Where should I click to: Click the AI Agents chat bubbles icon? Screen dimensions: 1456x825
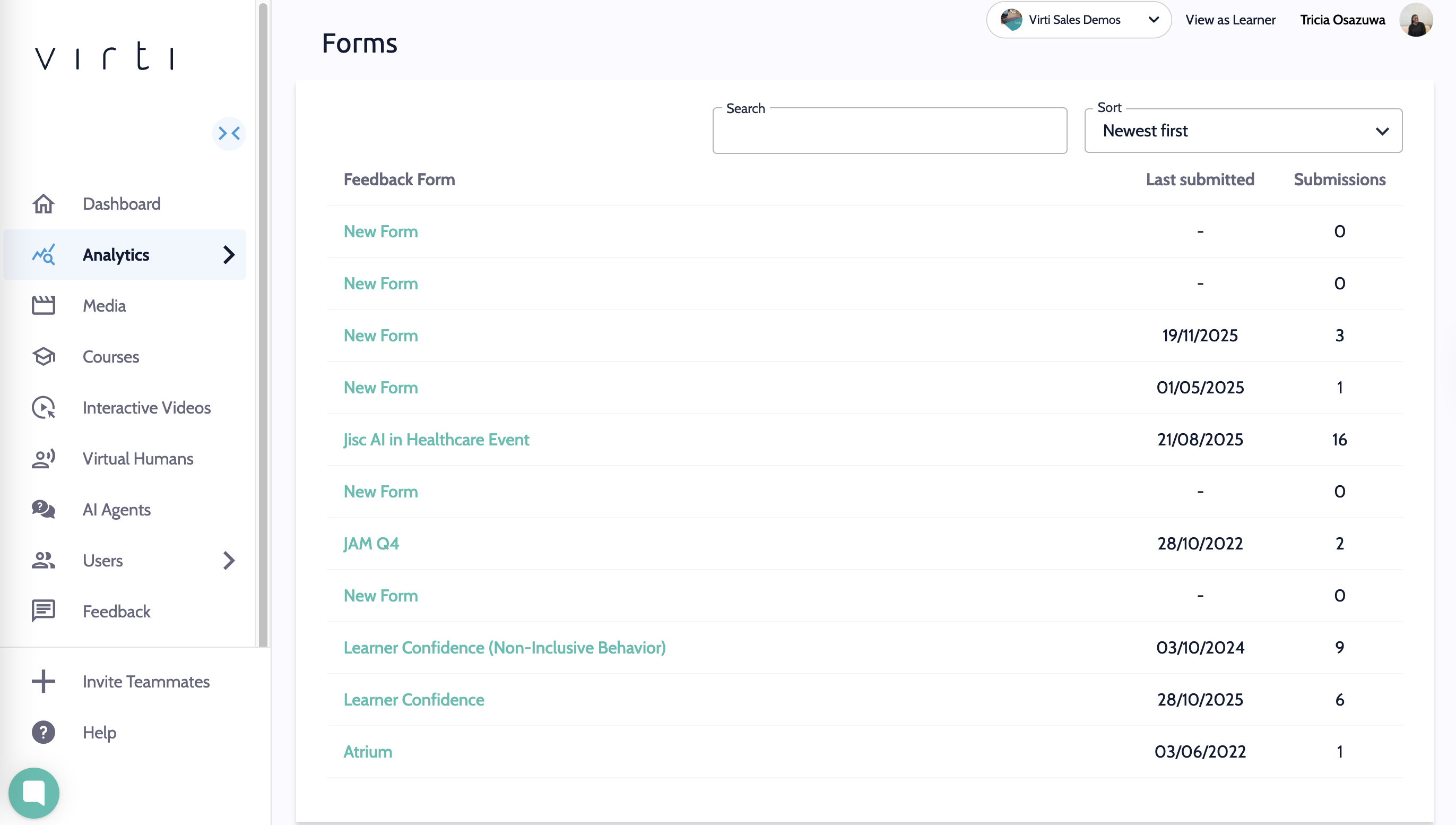click(43, 510)
